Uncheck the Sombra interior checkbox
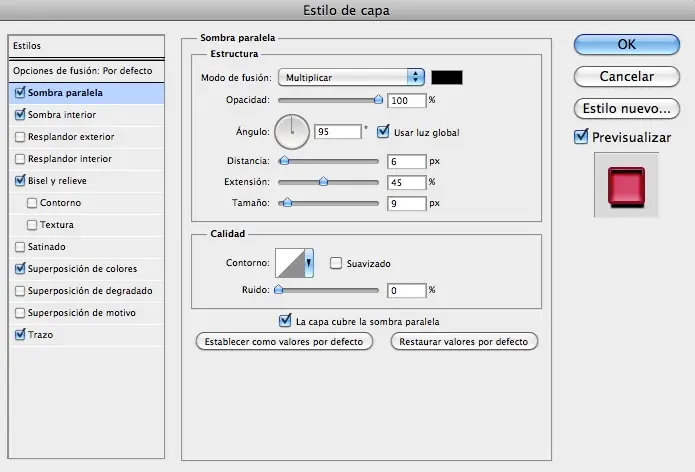The image size is (695, 472). pos(20,115)
